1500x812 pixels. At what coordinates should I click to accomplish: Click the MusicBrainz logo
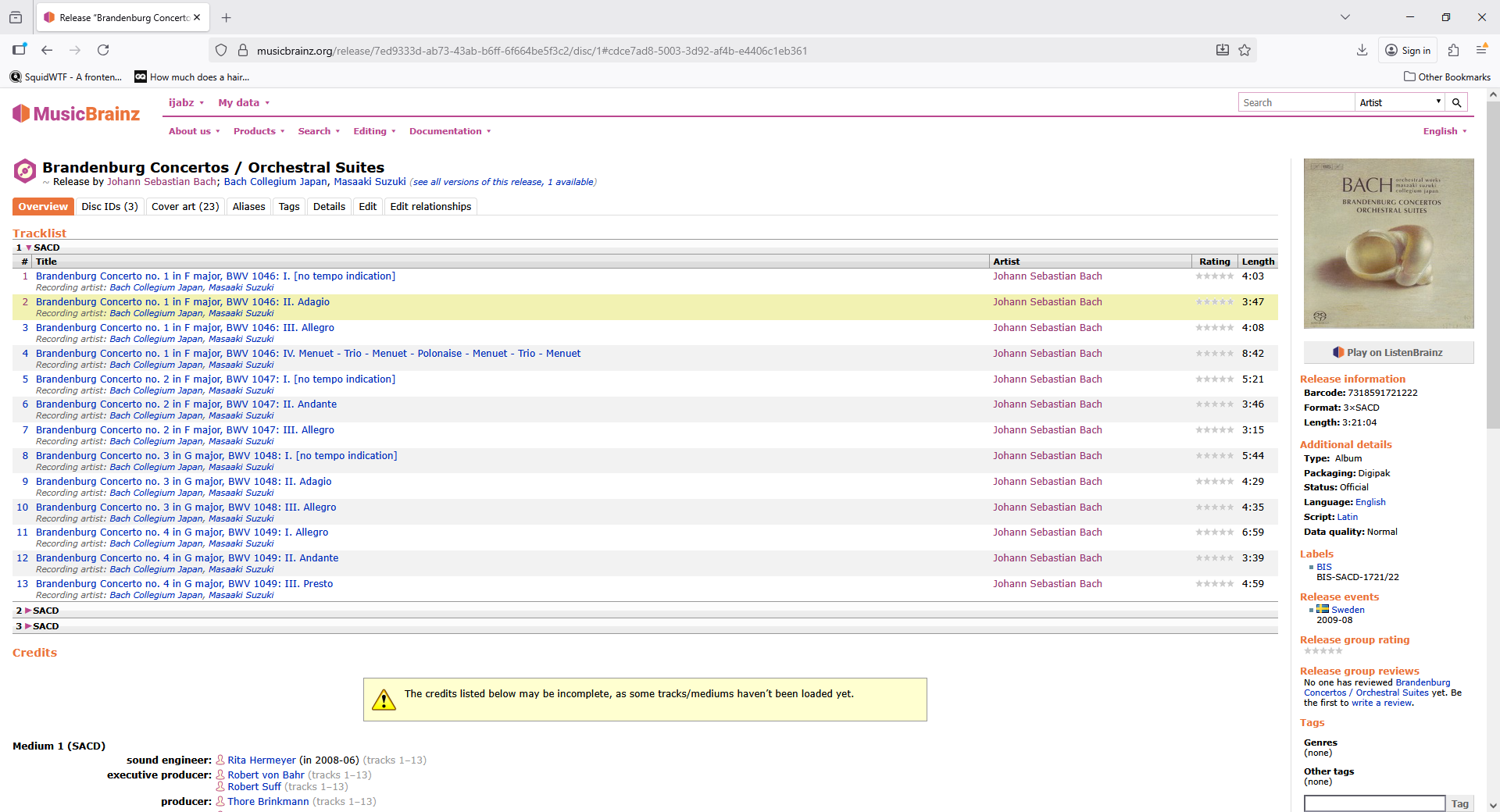click(76, 114)
